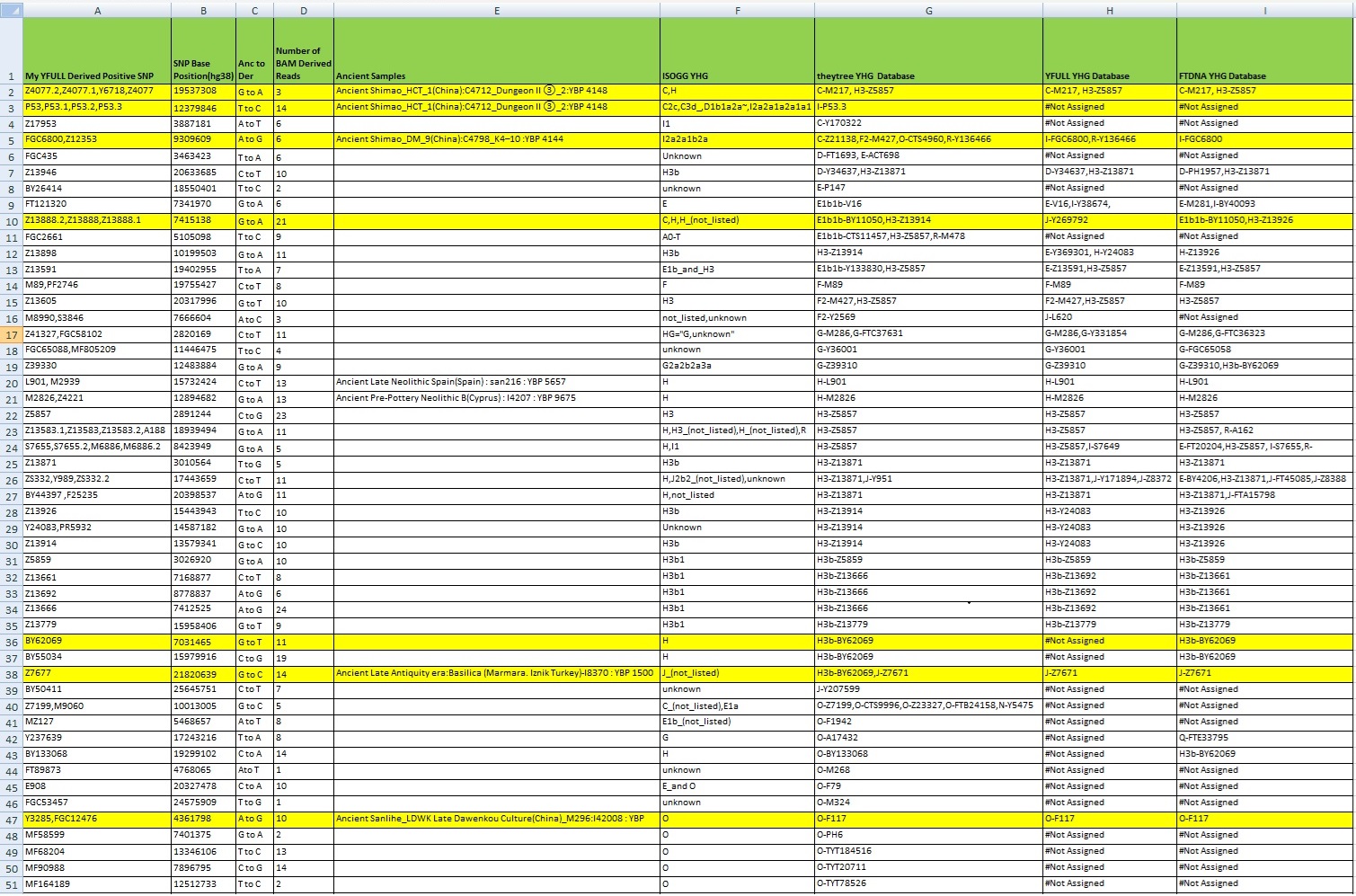This screenshot has height=896, width=1356.
Task: Select header 'My YFULL Derived Positive SNP'
Action: [x=97, y=50]
